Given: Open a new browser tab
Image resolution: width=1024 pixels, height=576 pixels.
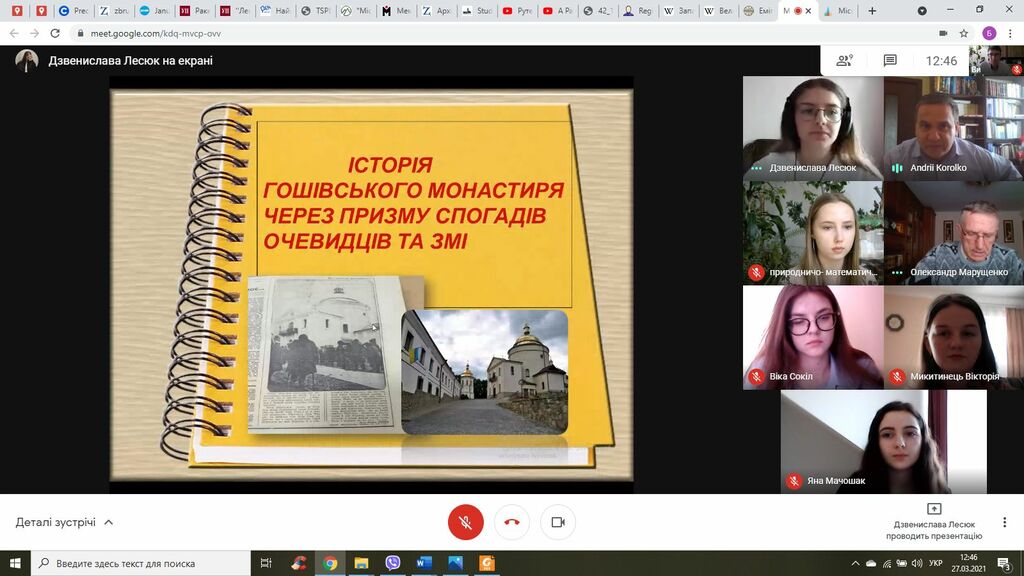Looking at the screenshot, I should tap(872, 11).
